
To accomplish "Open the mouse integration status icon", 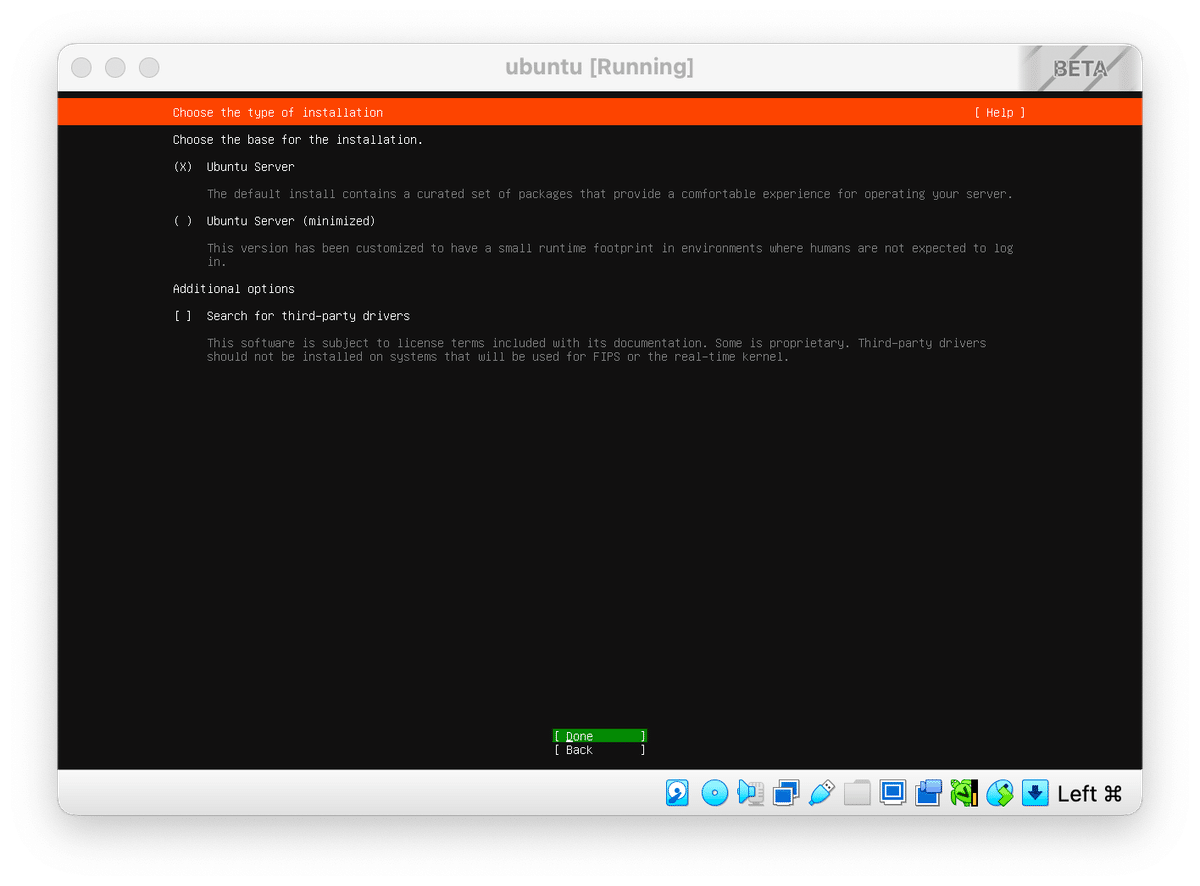I will click(1000, 793).
